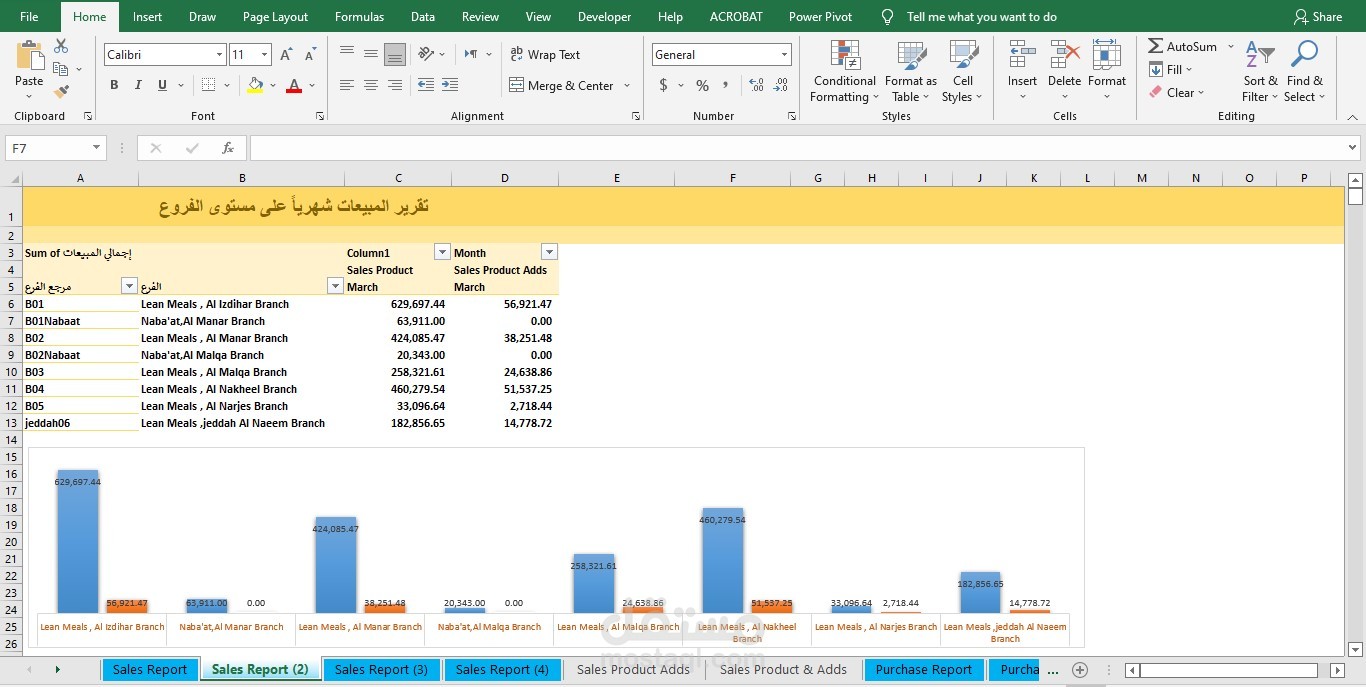Expand the General number format dropdown

(x=783, y=55)
